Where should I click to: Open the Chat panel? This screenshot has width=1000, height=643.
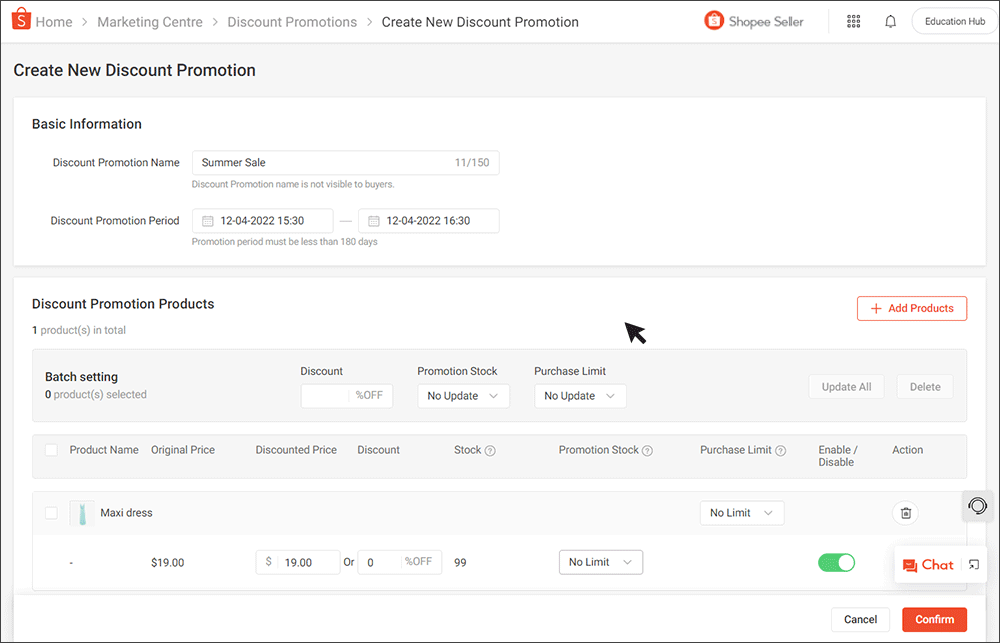929,564
